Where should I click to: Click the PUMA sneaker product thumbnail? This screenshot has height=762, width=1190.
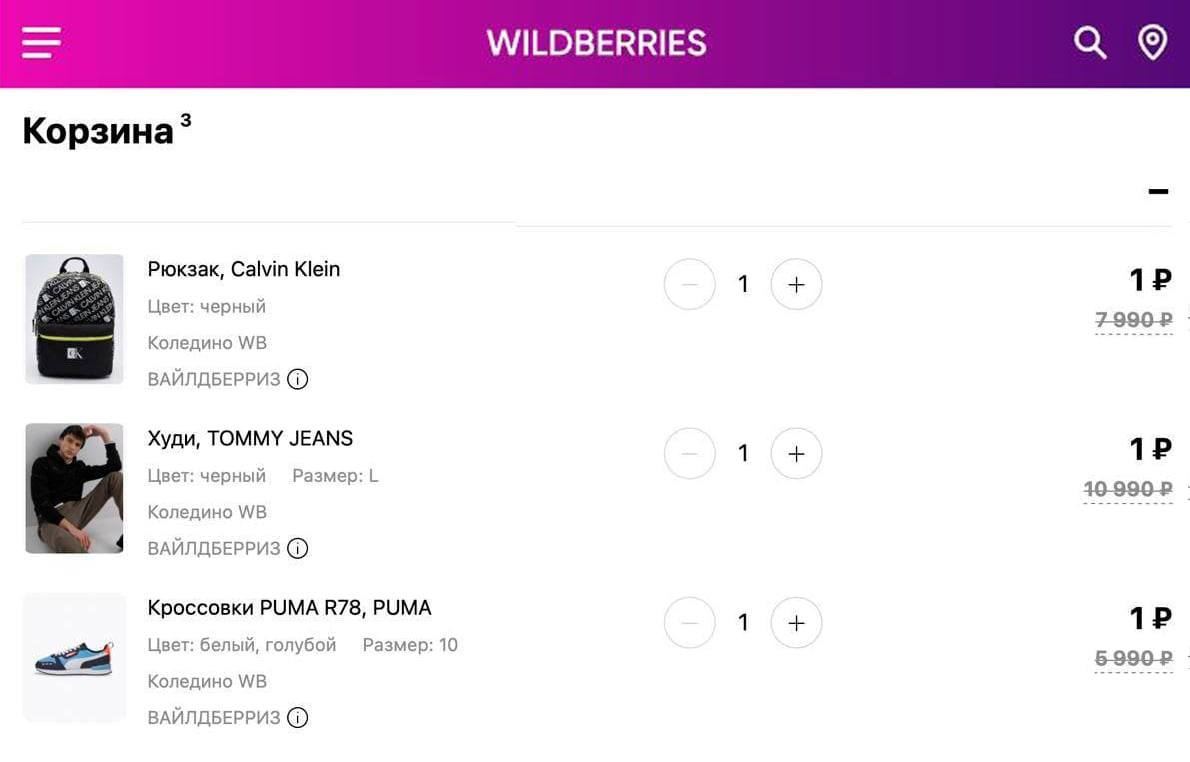point(74,657)
